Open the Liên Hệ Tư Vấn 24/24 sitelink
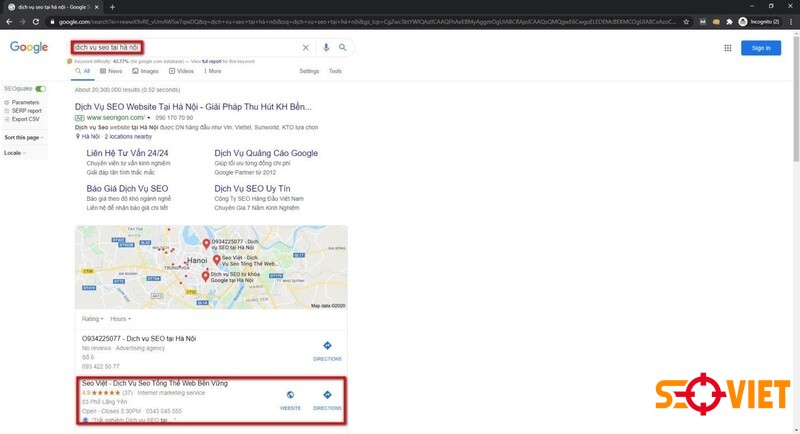Screen dimensions: 800x434 [127, 153]
